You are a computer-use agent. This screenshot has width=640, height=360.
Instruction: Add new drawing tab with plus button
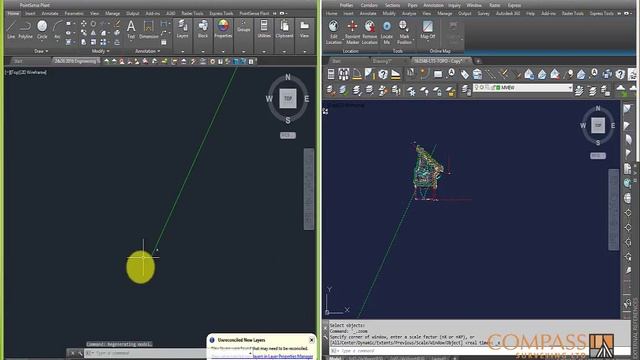tap(478, 61)
